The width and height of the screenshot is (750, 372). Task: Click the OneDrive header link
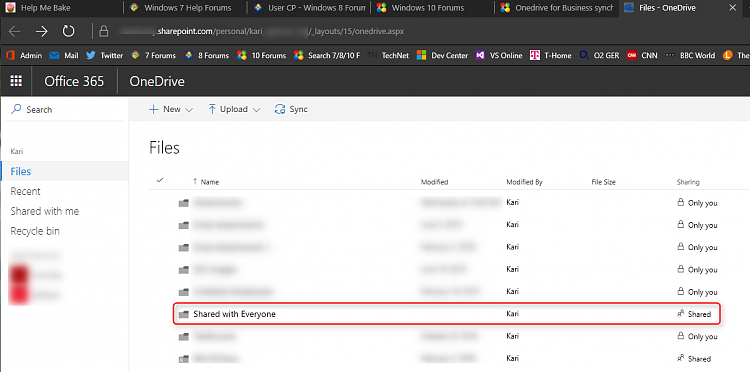pyautogui.click(x=157, y=81)
